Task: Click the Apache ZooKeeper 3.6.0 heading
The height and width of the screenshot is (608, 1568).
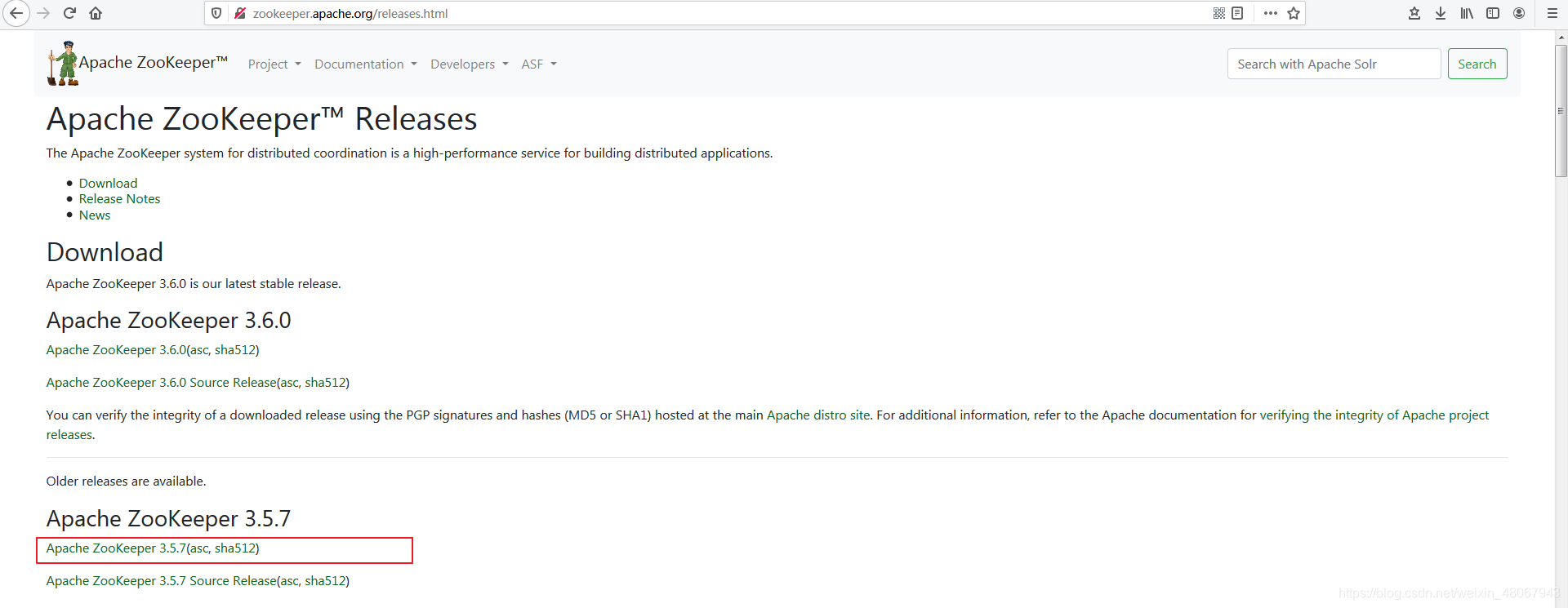Action: click(168, 321)
